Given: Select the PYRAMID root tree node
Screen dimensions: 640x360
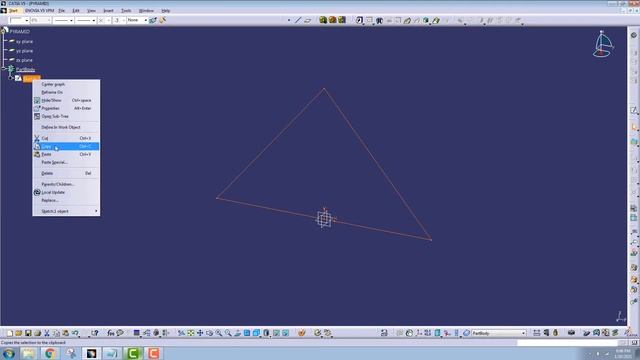Looking at the screenshot, I should (20, 31).
